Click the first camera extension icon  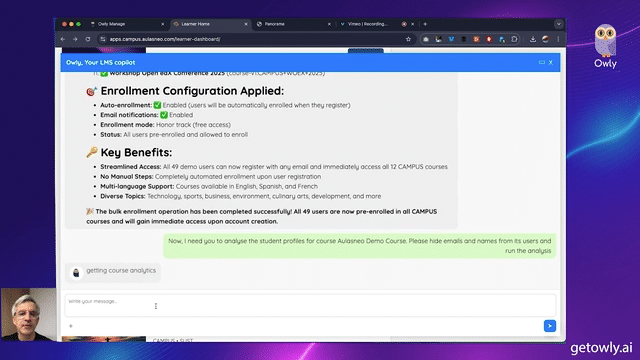[426, 39]
